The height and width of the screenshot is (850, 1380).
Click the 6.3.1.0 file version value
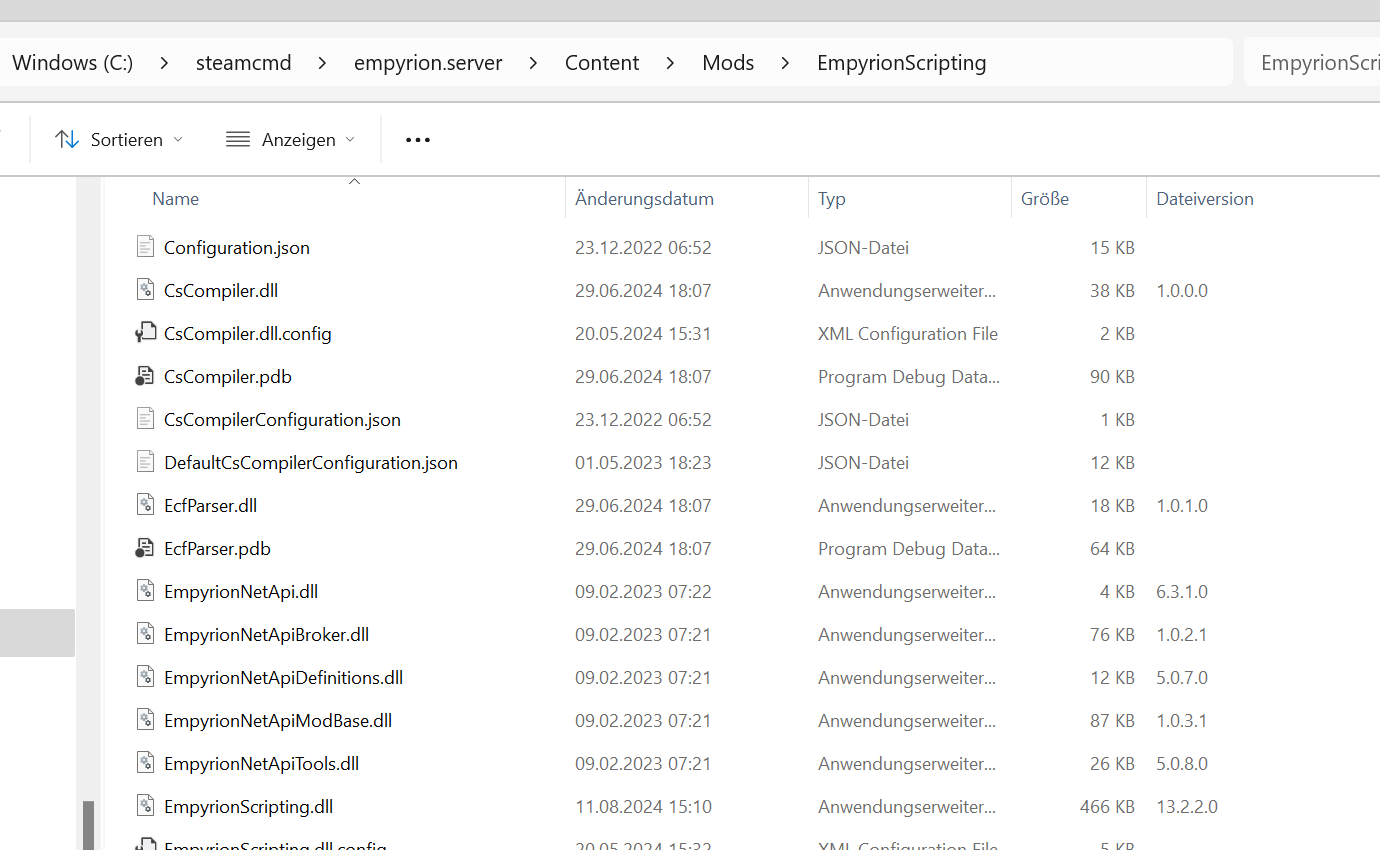(x=1182, y=591)
